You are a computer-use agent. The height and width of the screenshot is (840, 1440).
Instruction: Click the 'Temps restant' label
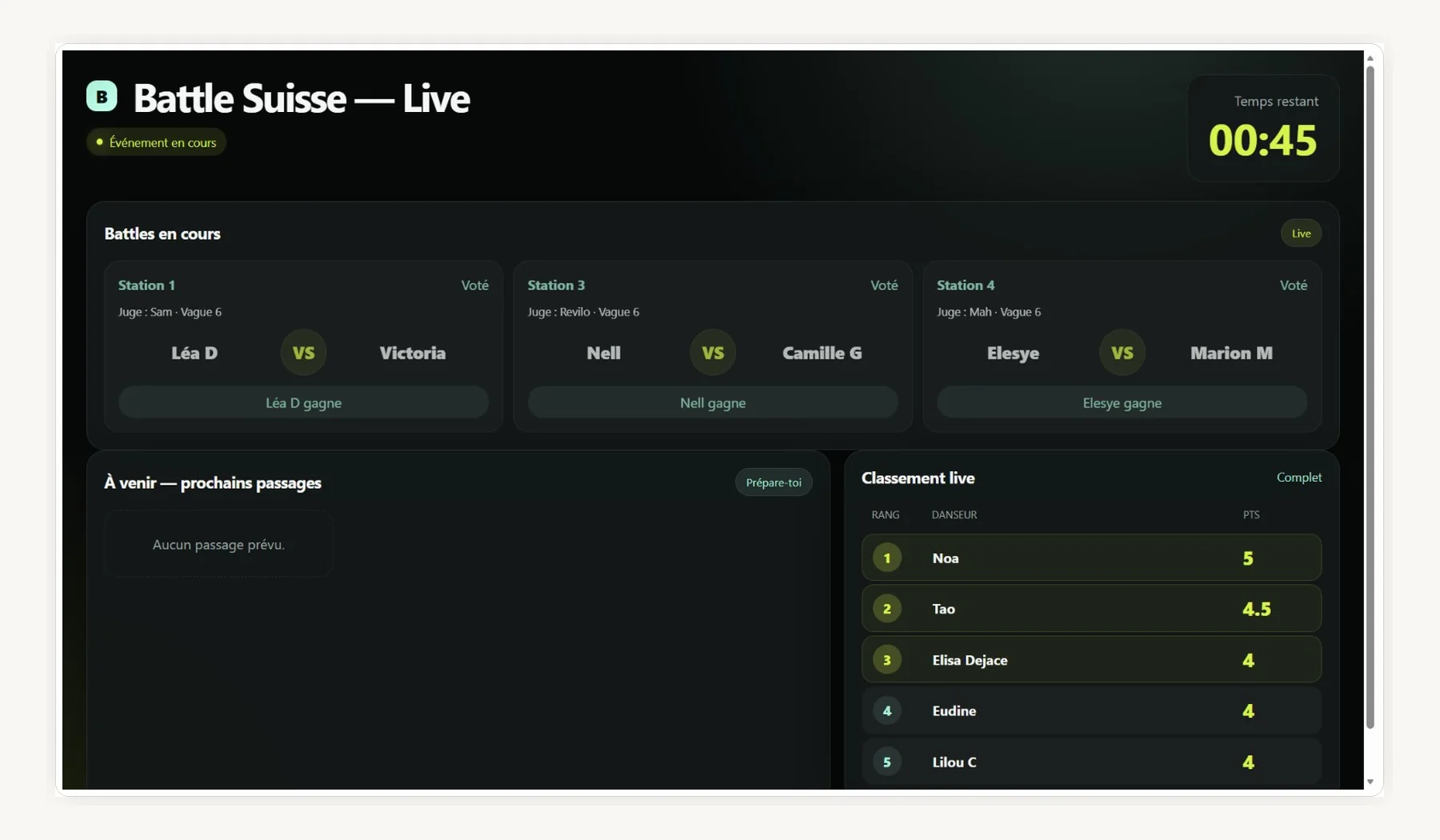tap(1276, 101)
